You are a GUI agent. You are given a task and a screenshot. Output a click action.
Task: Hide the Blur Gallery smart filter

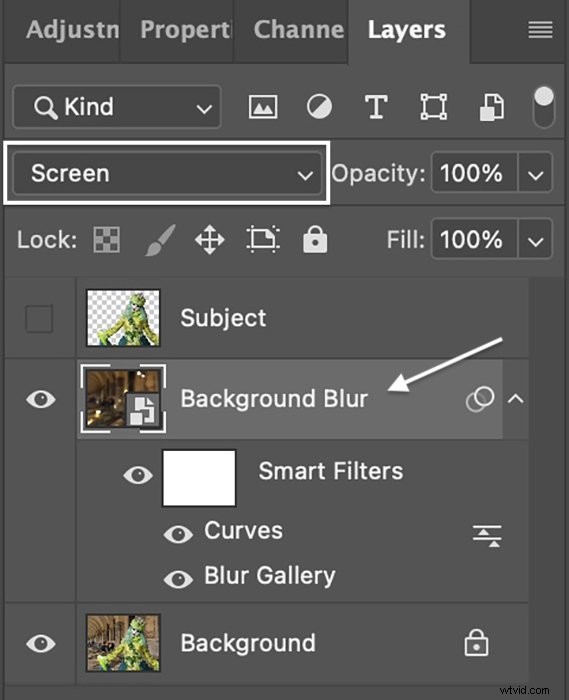coord(178,579)
